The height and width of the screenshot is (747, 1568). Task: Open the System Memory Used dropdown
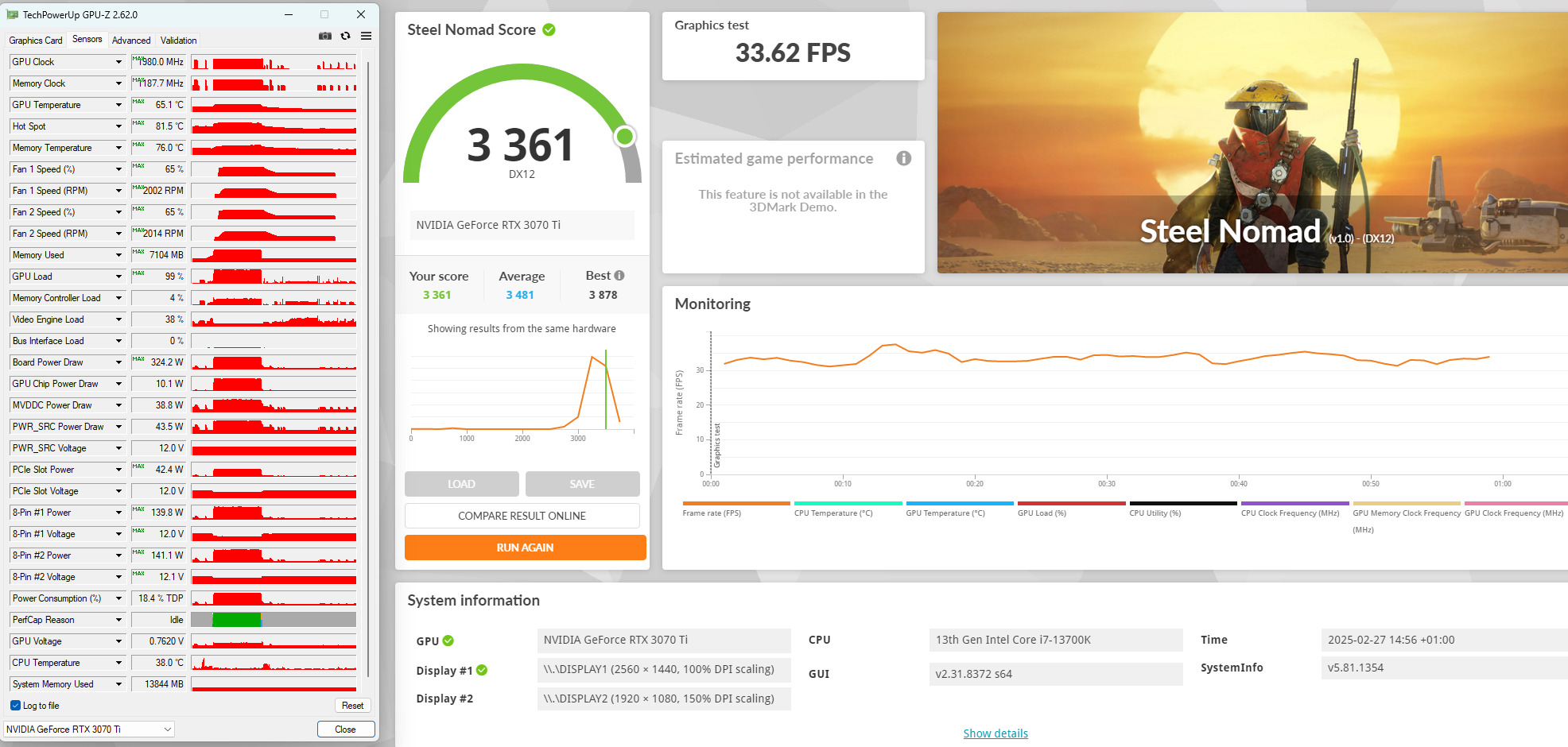(x=118, y=684)
